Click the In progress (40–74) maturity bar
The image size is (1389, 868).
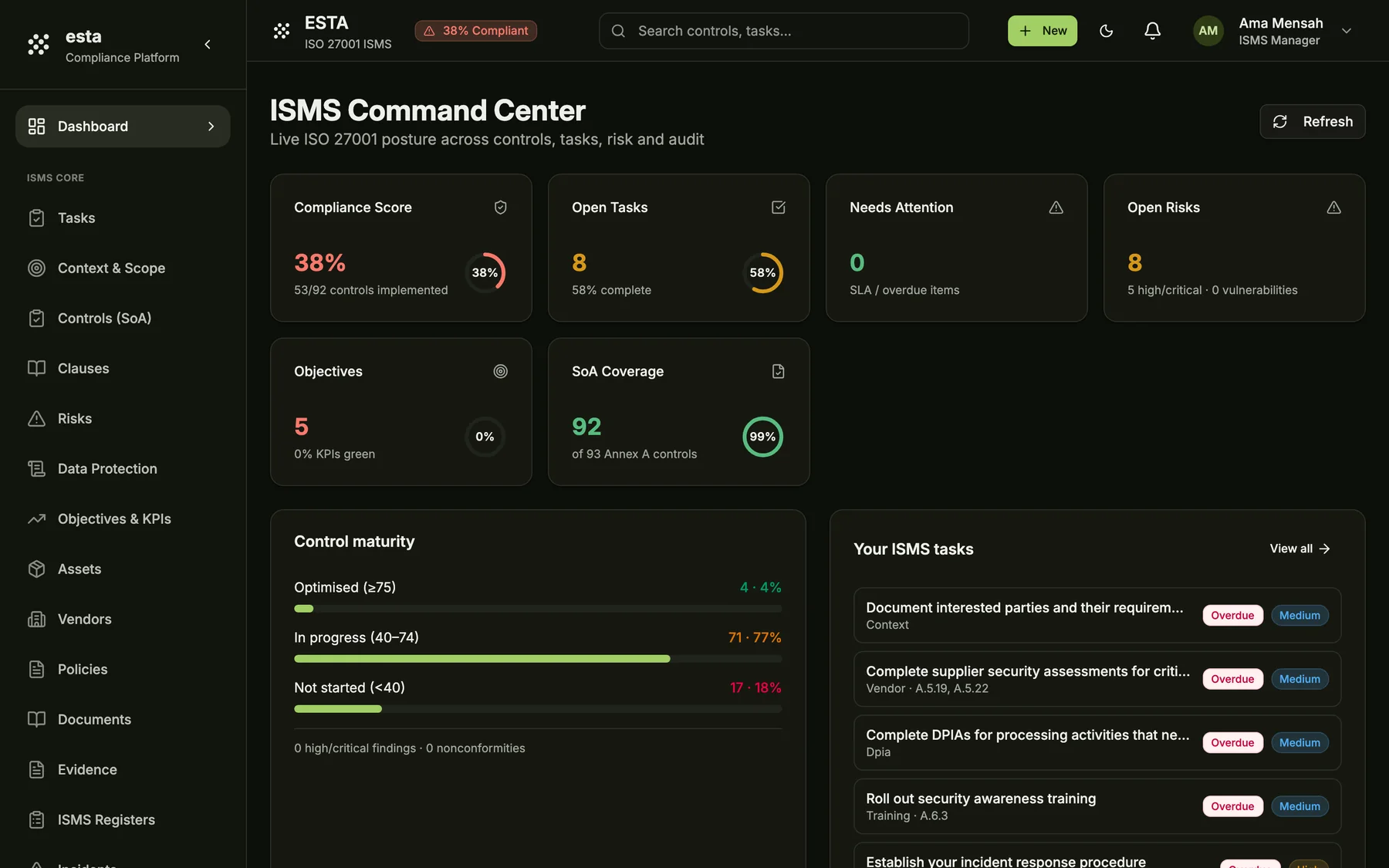(x=538, y=659)
